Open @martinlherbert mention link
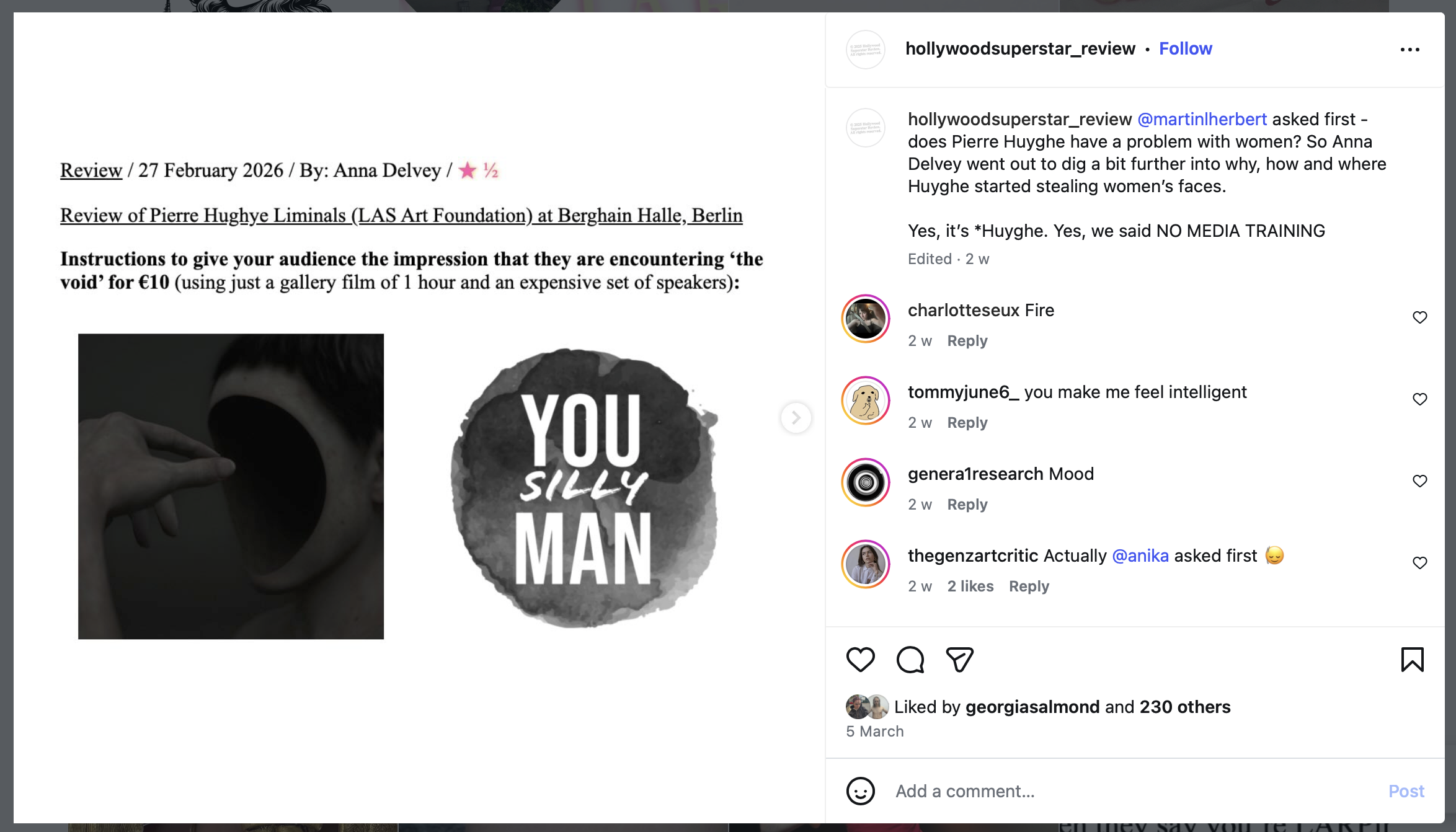This screenshot has width=1456, height=832. click(1202, 119)
